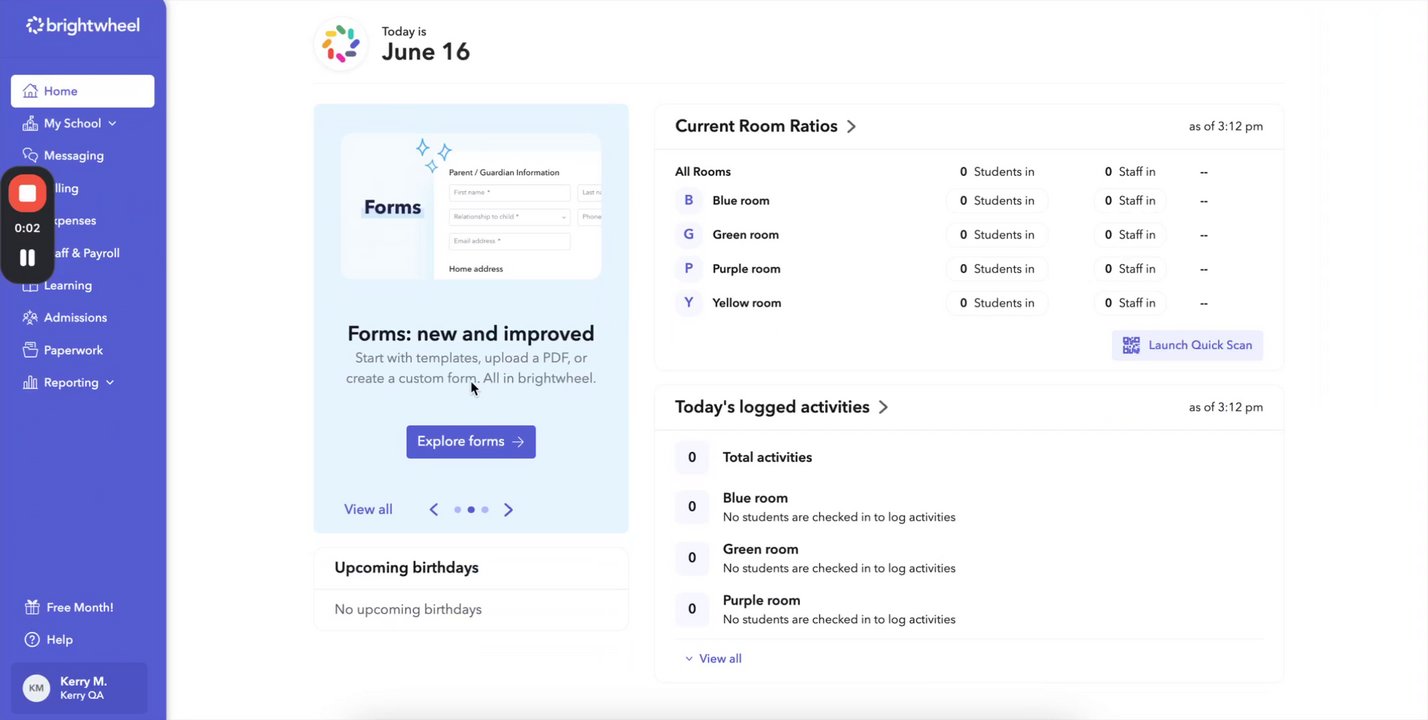Click the Free Month gift icon
Viewport: 1428px width, 720px height.
point(32,607)
